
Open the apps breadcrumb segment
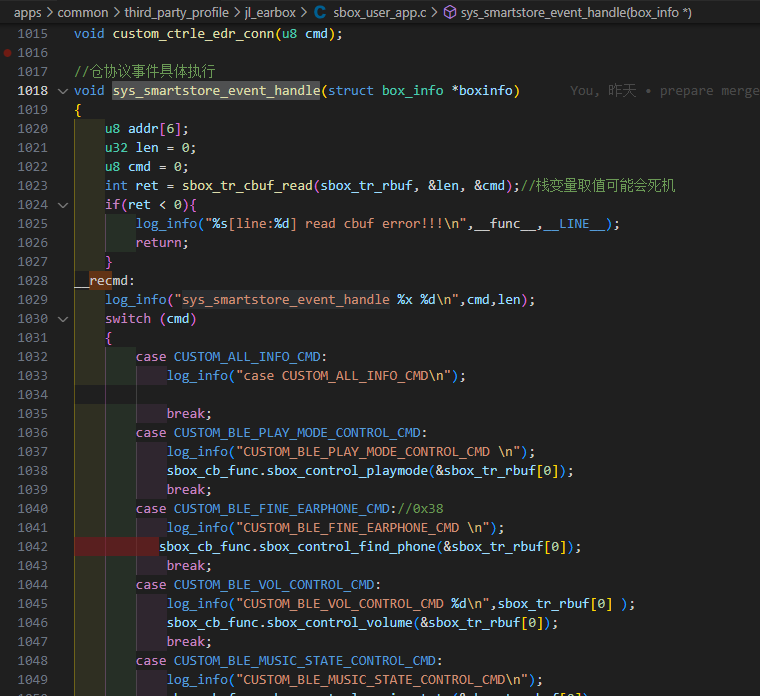pyautogui.click(x=28, y=13)
